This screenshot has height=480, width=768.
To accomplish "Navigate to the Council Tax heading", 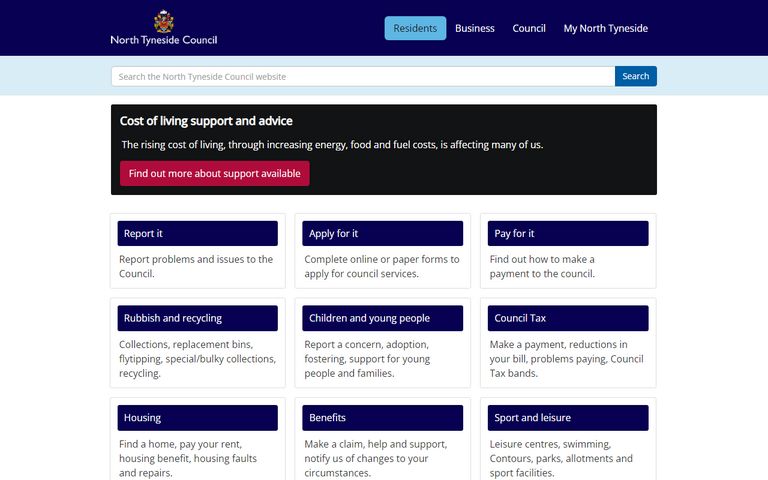I will 568,318.
